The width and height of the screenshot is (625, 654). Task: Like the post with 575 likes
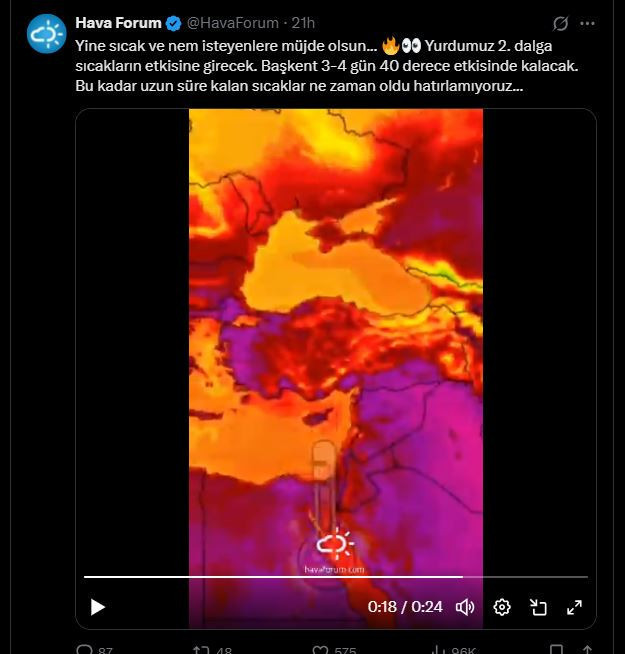click(x=334, y=649)
